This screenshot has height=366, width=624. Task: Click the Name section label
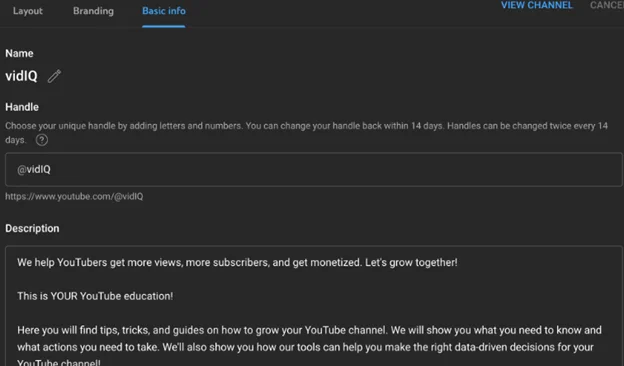tap(19, 53)
